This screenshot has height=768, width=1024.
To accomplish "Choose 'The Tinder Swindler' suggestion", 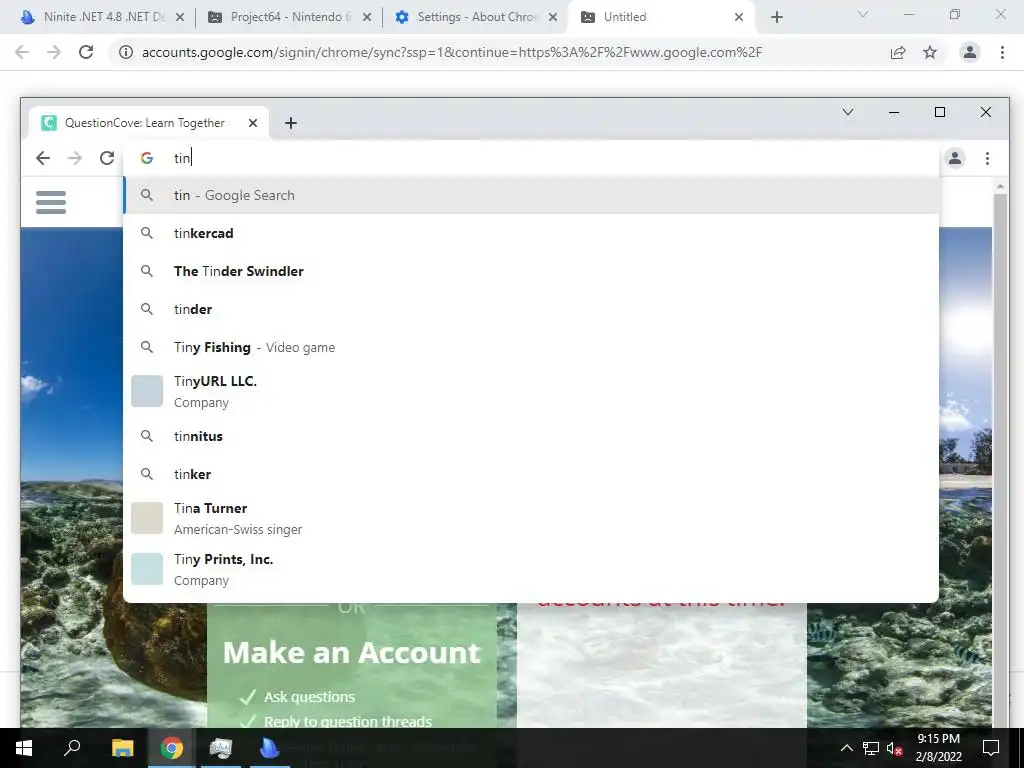I will pyautogui.click(x=531, y=271).
